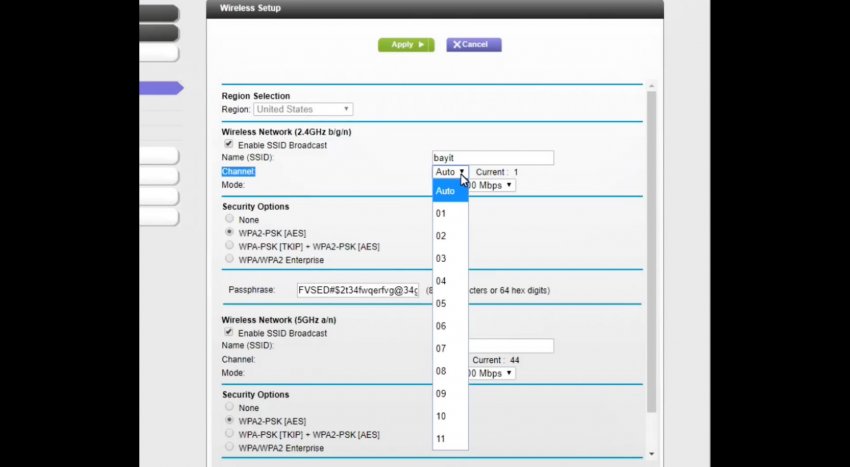Select WPA/WPA2 Enterprise for 2.4GHz network
This screenshot has height=467, width=850.
click(x=230, y=259)
